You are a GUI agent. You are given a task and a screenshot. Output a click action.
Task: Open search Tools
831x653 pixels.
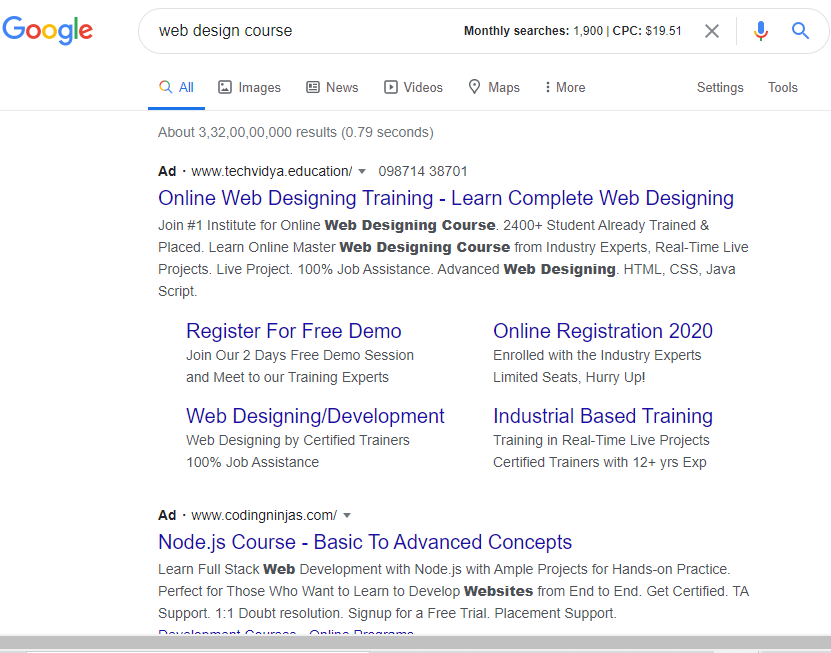pyautogui.click(x=783, y=87)
